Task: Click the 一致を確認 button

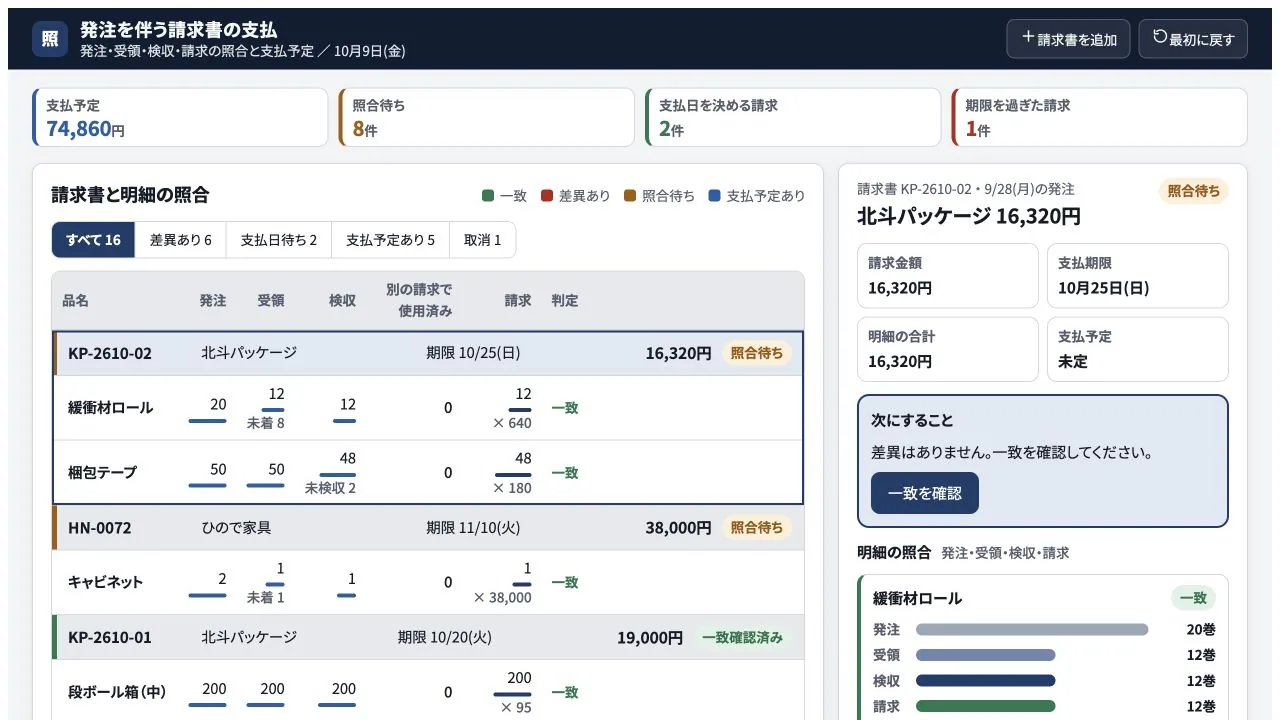Action: point(925,493)
